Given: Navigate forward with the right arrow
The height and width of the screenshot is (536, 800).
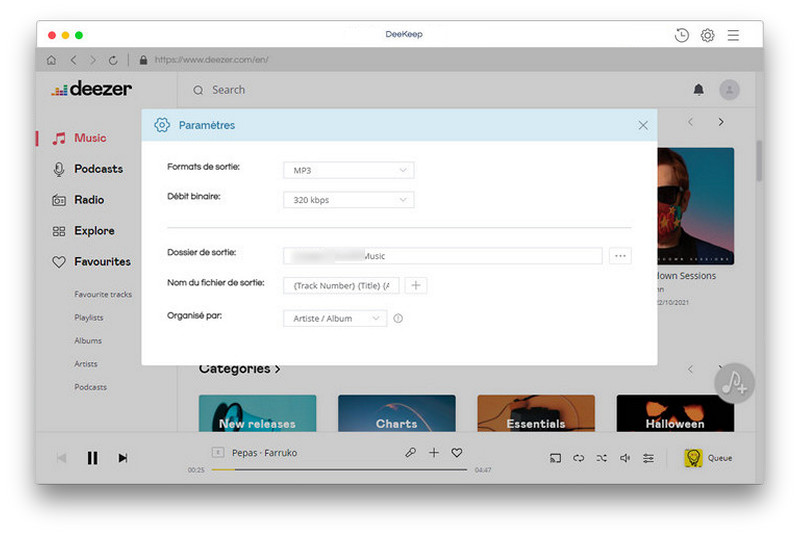Looking at the screenshot, I should [x=93, y=60].
